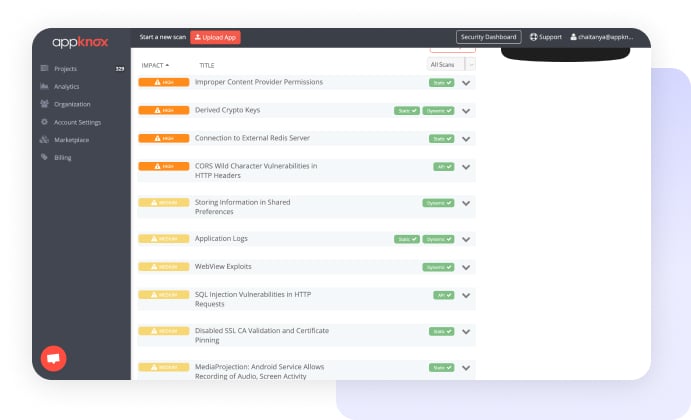691x420 pixels.
Task: Click API tag on CORS Wild Character
Action: (x=444, y=167)
